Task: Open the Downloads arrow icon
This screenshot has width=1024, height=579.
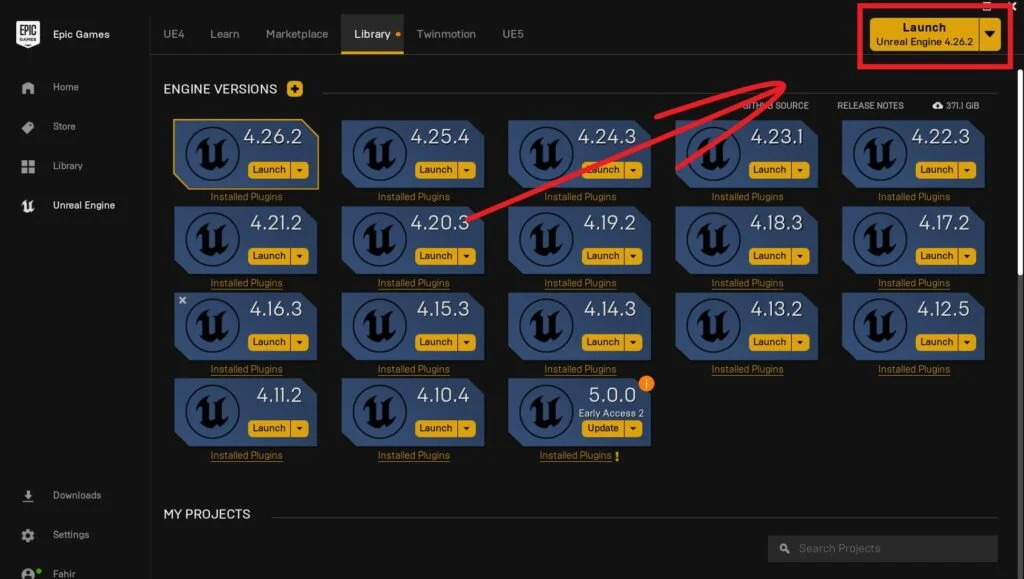Action: click(27, 496)
